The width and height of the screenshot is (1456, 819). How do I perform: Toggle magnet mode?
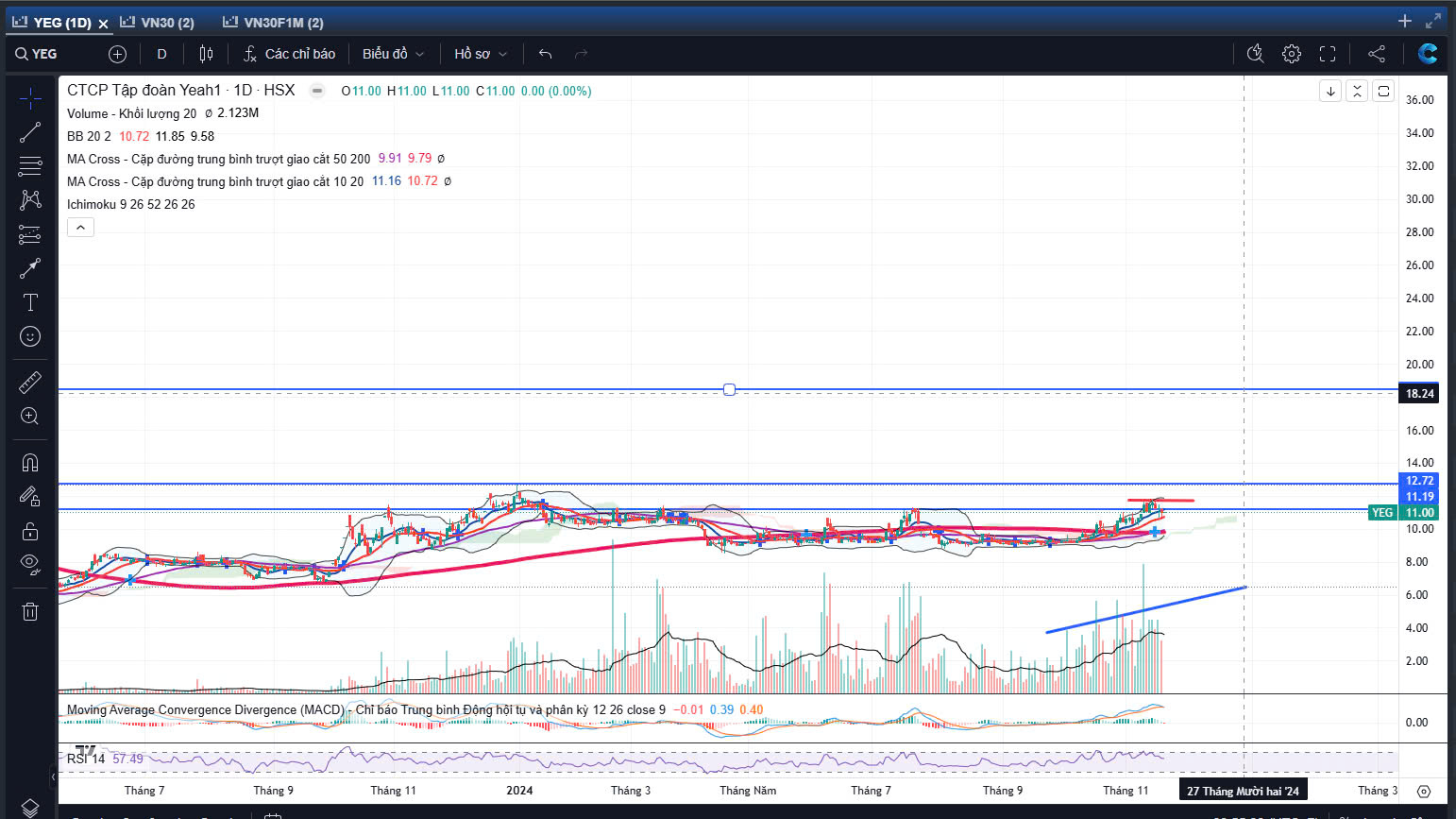[x=30, y=463]
